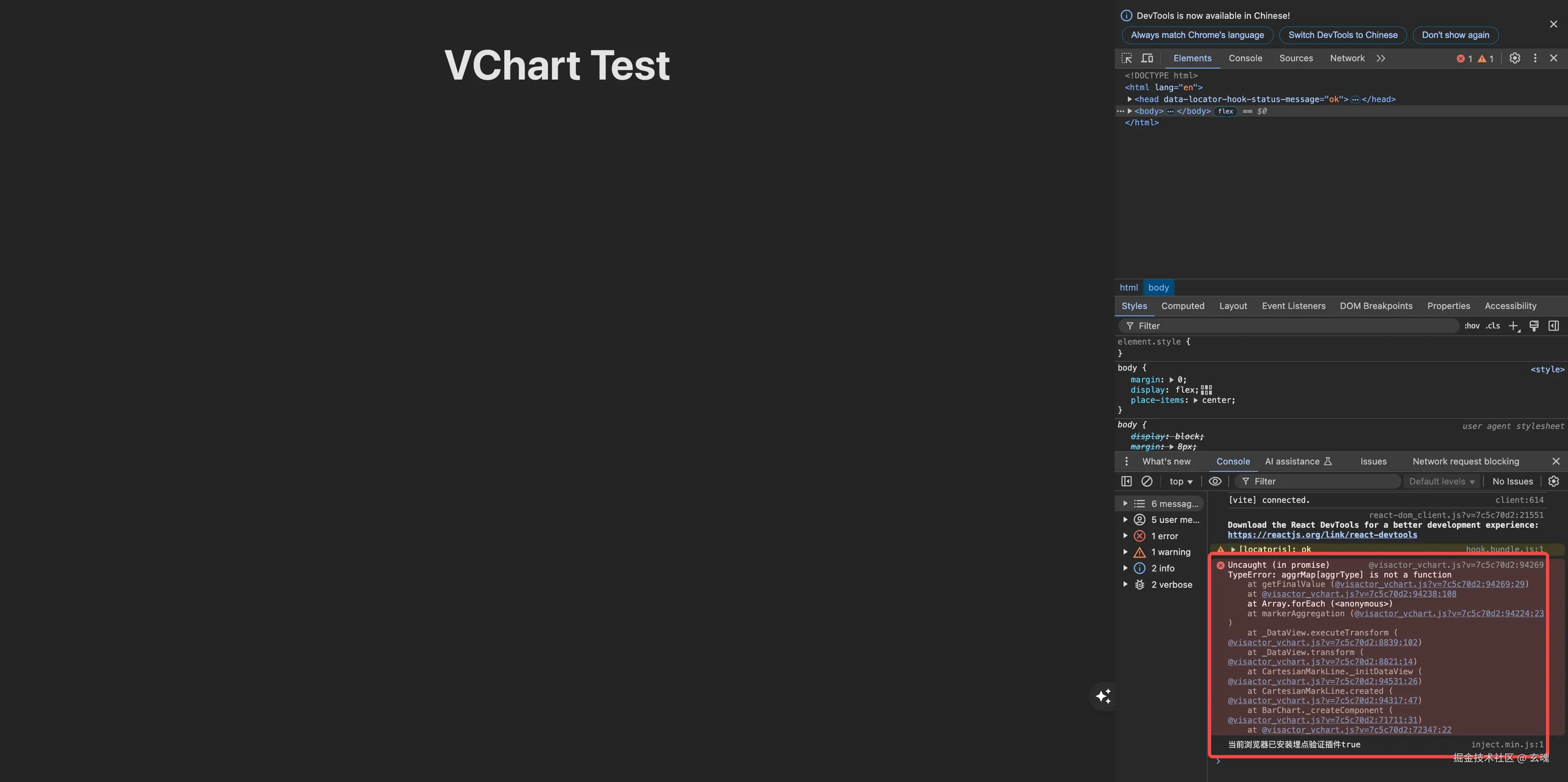Open the reactjs.org react-devtools link
The width and height of the screenshot is (1568, 782).
(x=1322, y=535)
